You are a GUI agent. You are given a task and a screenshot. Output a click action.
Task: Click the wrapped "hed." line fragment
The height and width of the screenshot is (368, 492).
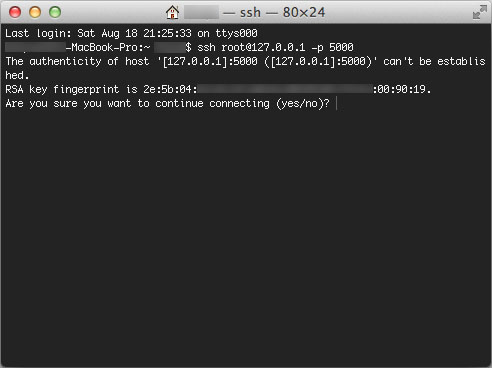pyautogui.click(x=17, y=75)
